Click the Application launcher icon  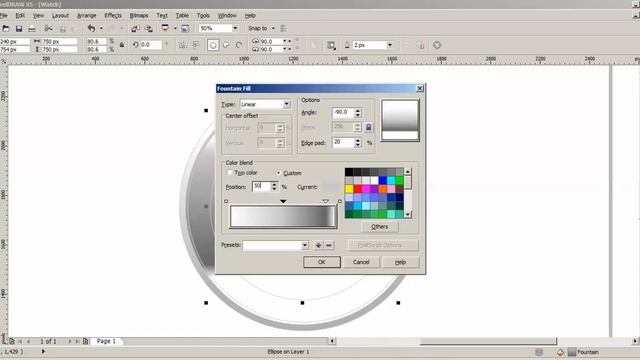click(165, 28)
